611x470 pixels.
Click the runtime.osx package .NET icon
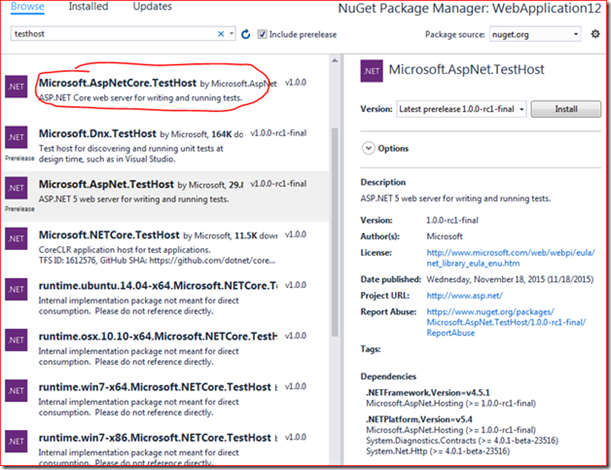click(x=16, y=340)
